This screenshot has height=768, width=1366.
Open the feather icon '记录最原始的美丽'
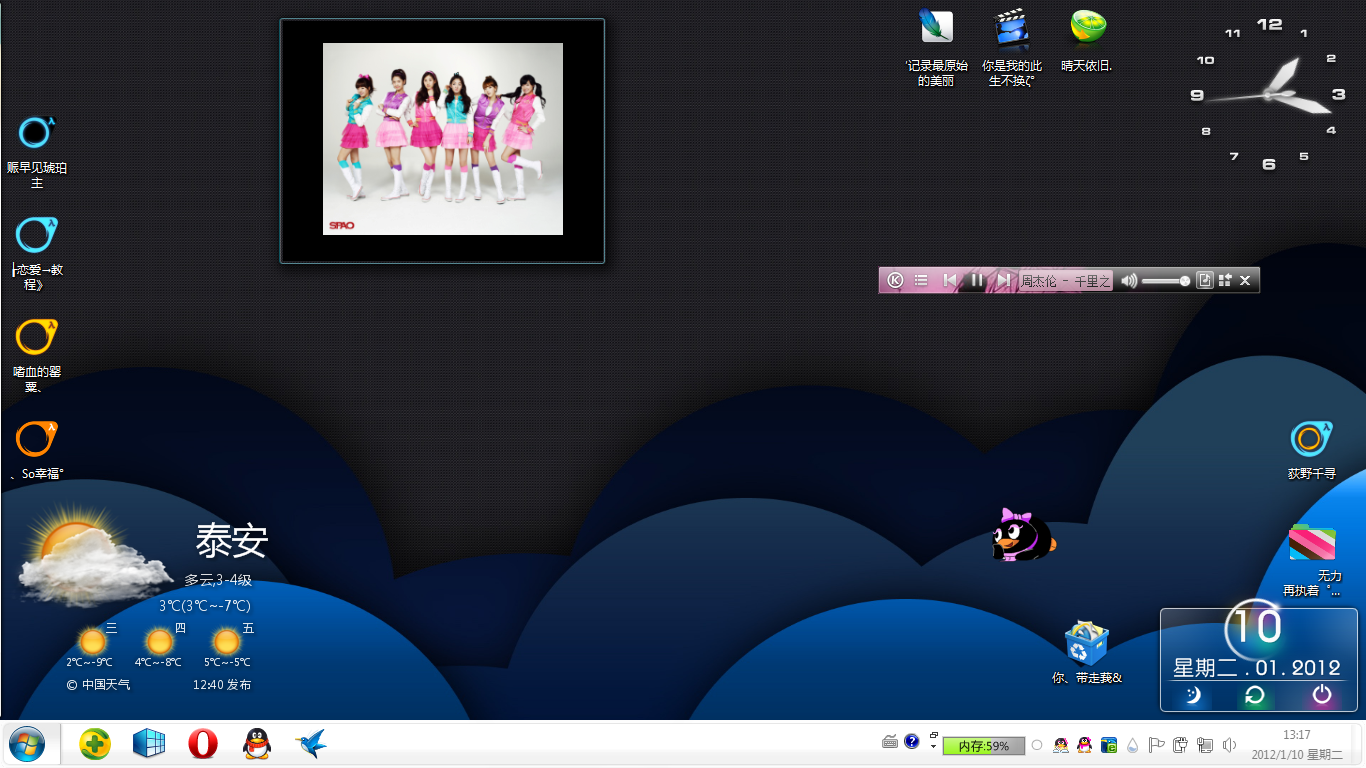tap(936, 48)
